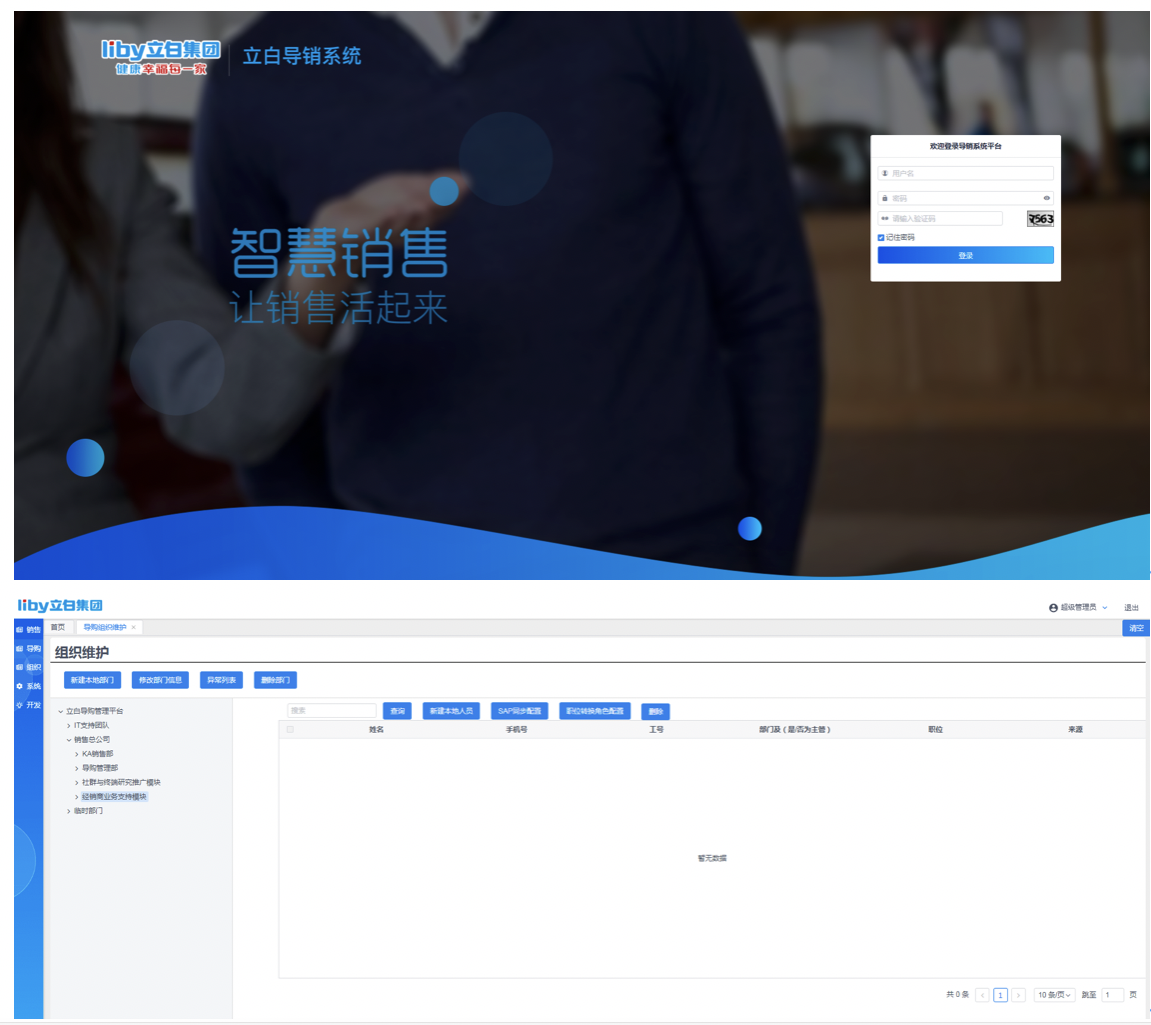Screen dimensions: 1151x1025
Task: Toggle password visibility eye icon
Action: pos(1046,198)
